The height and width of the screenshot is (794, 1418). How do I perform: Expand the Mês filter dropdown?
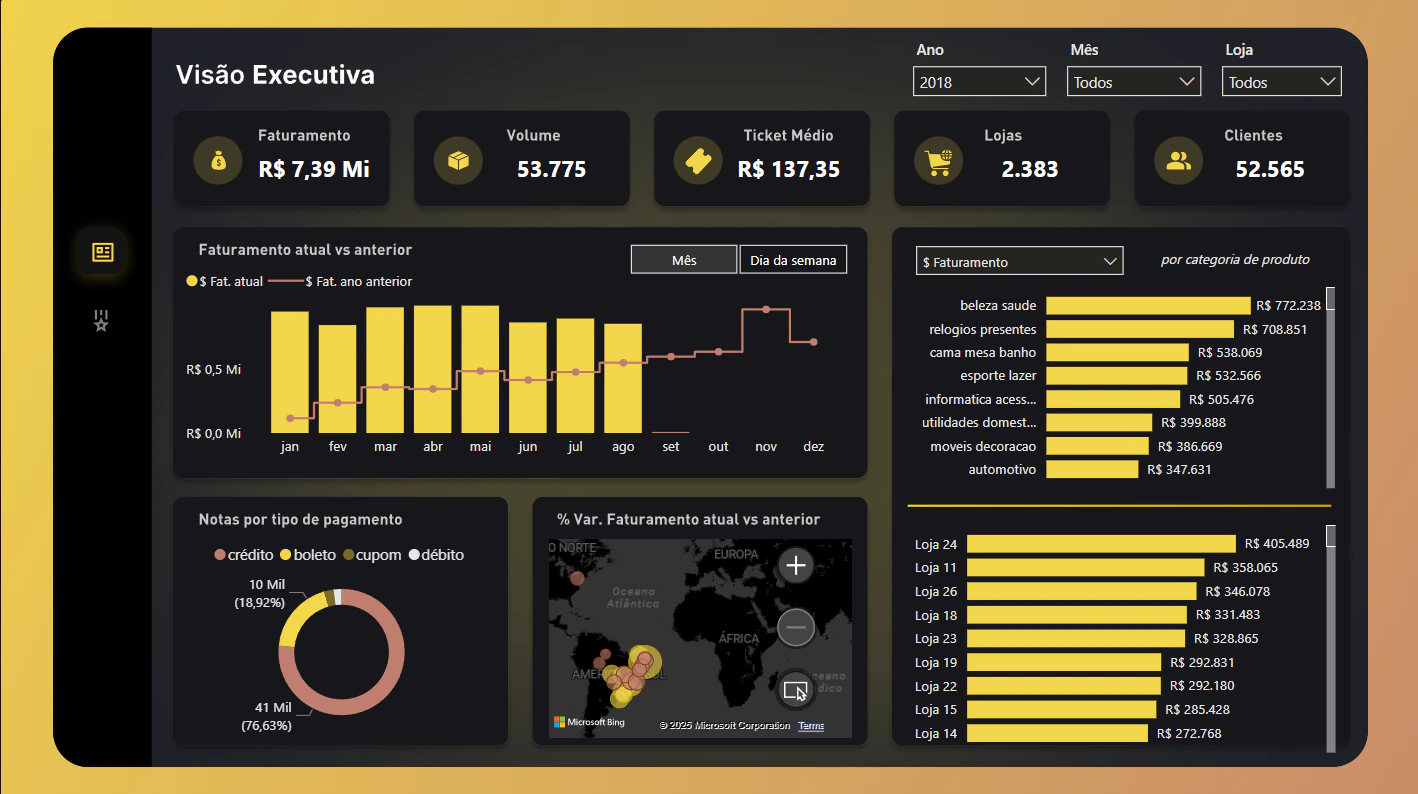coord(1134,82)
